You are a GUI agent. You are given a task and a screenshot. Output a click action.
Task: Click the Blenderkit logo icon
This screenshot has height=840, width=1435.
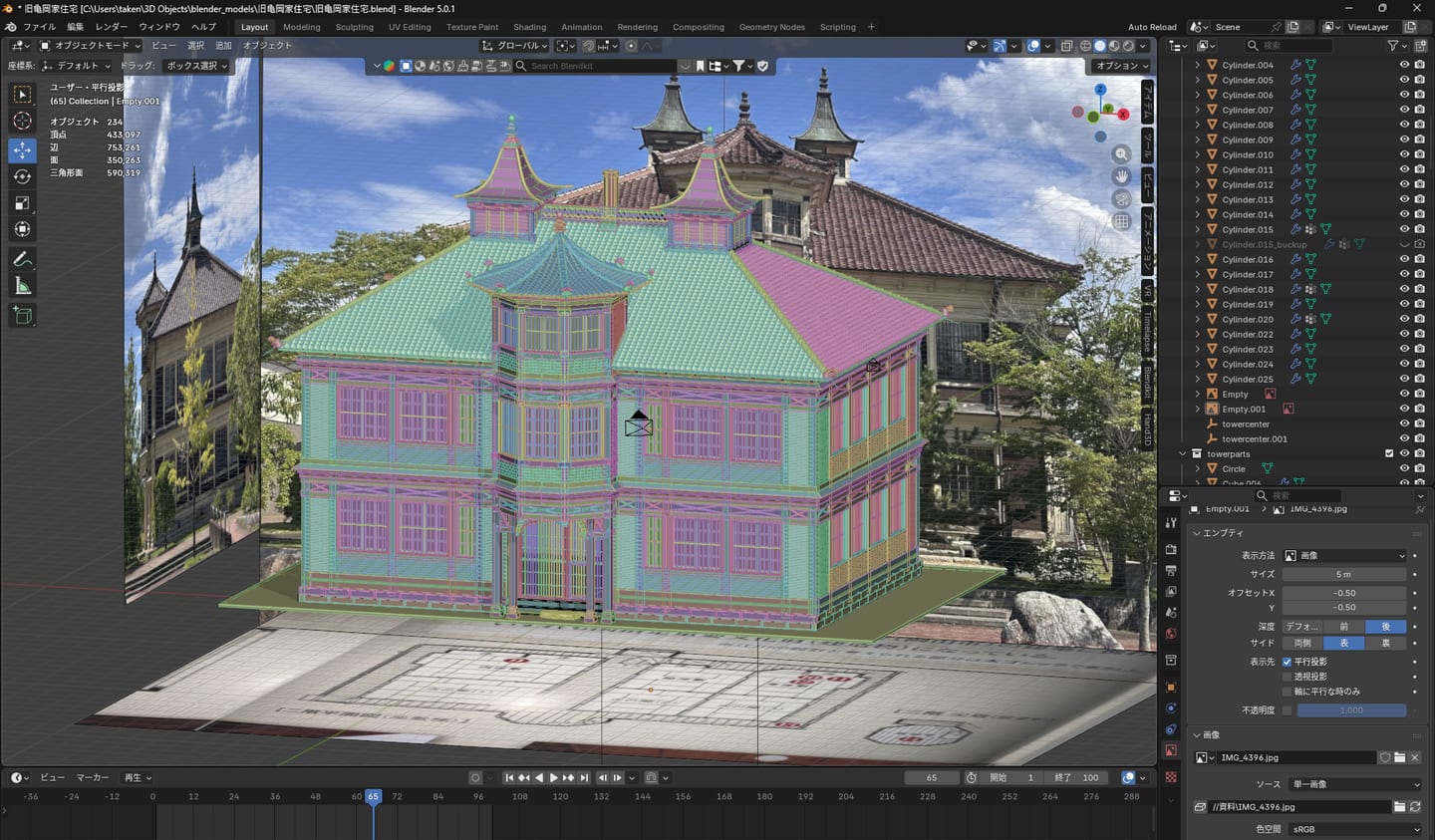[x=389, y=67]
